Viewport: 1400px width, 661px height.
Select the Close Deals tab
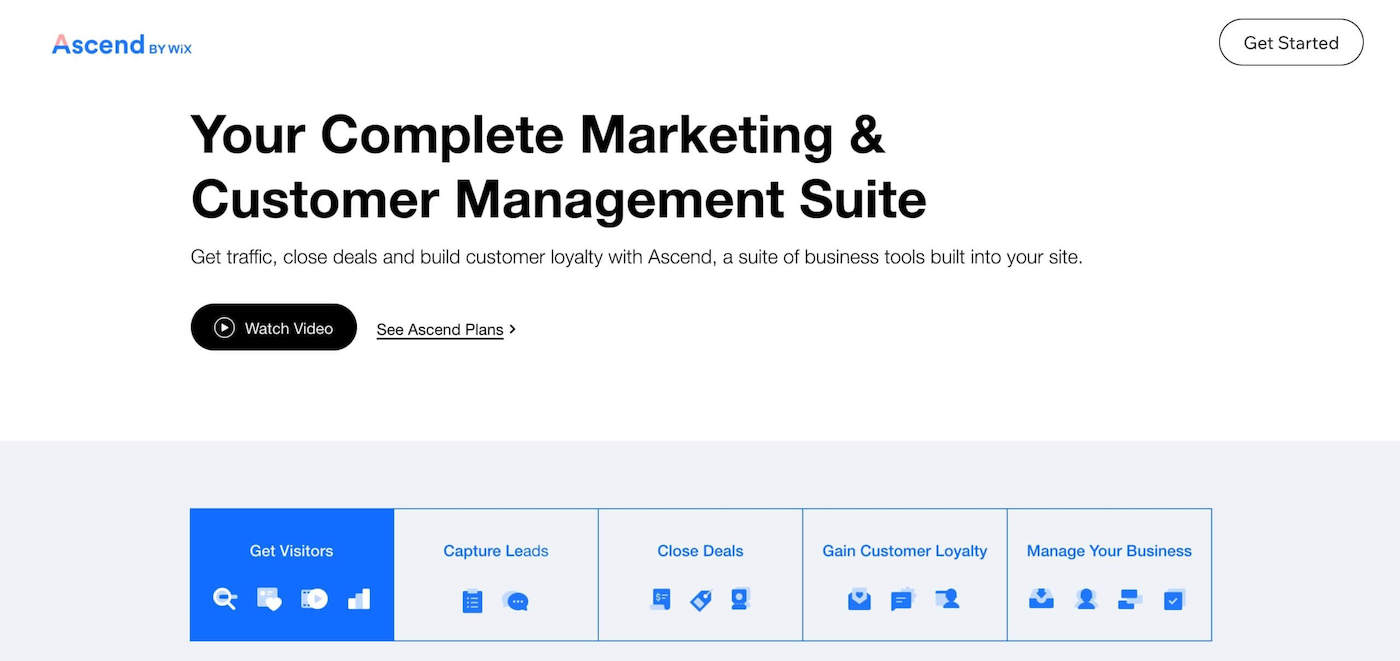click(700, 574)
